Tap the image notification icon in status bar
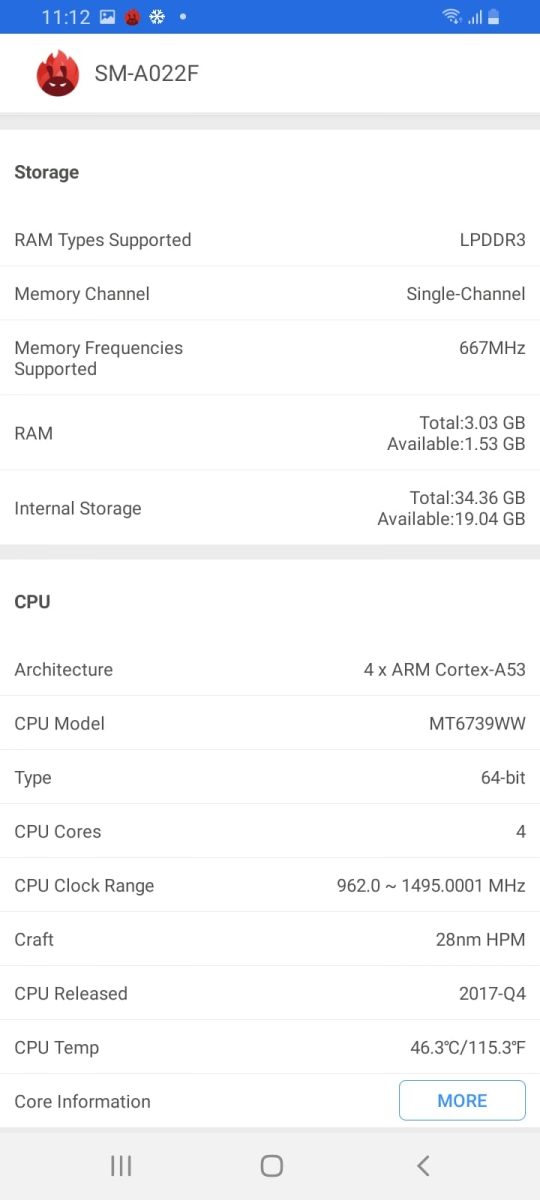540x1200 pixels. (x=107, y=17)
